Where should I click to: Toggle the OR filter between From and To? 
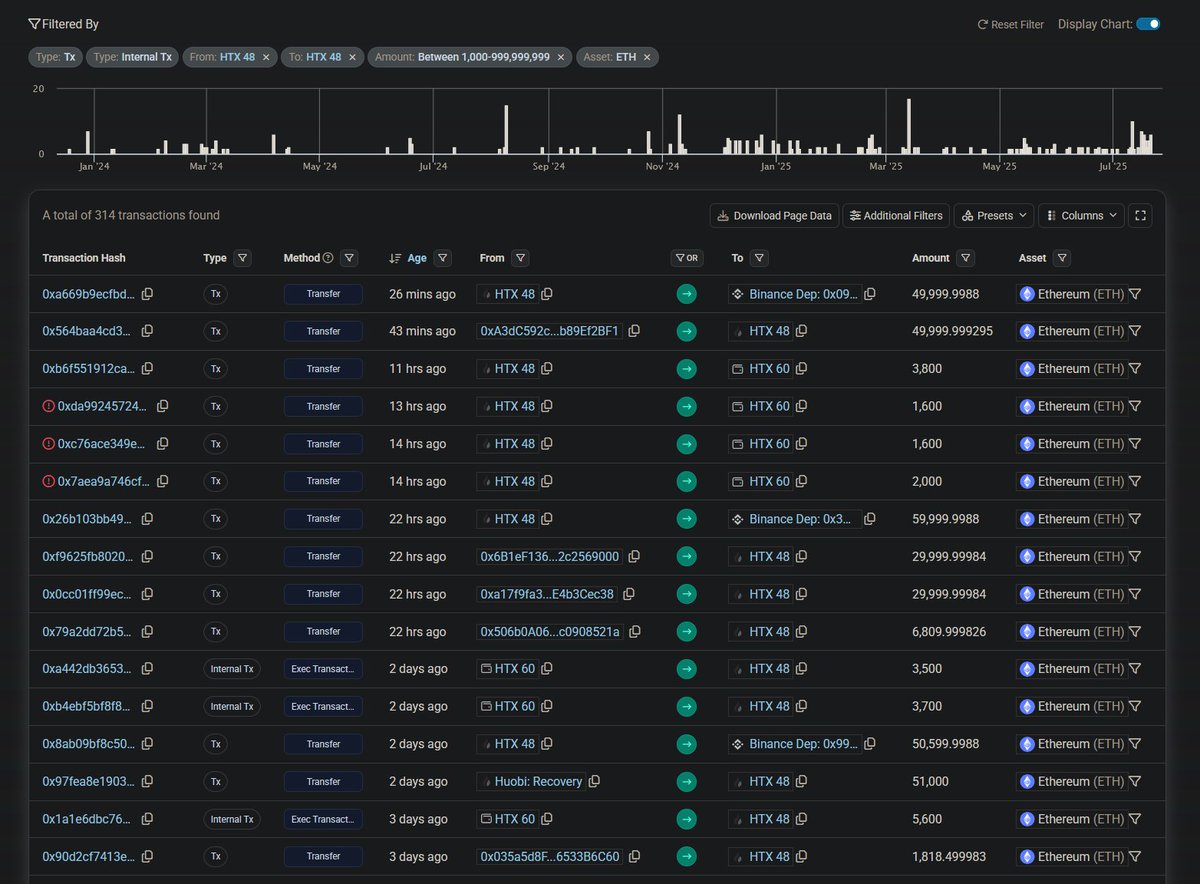click(686, 258)
